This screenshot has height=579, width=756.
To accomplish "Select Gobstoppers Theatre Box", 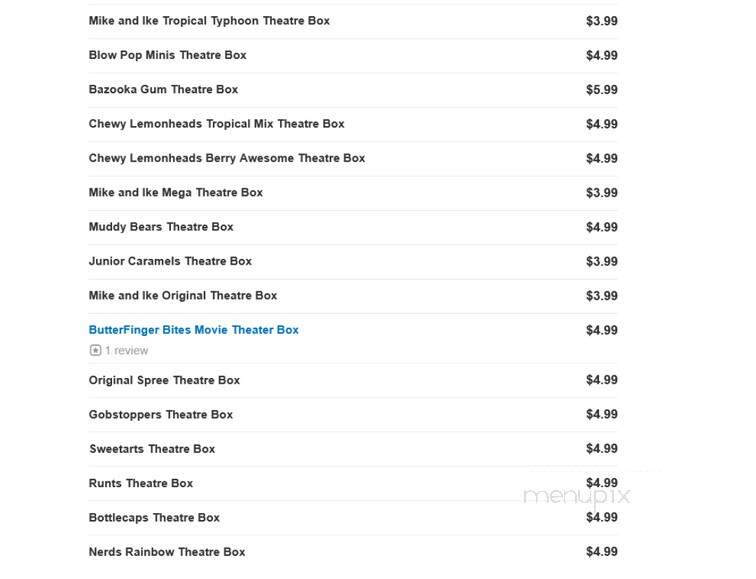I will pyautogui.click(x=161, y=415).
